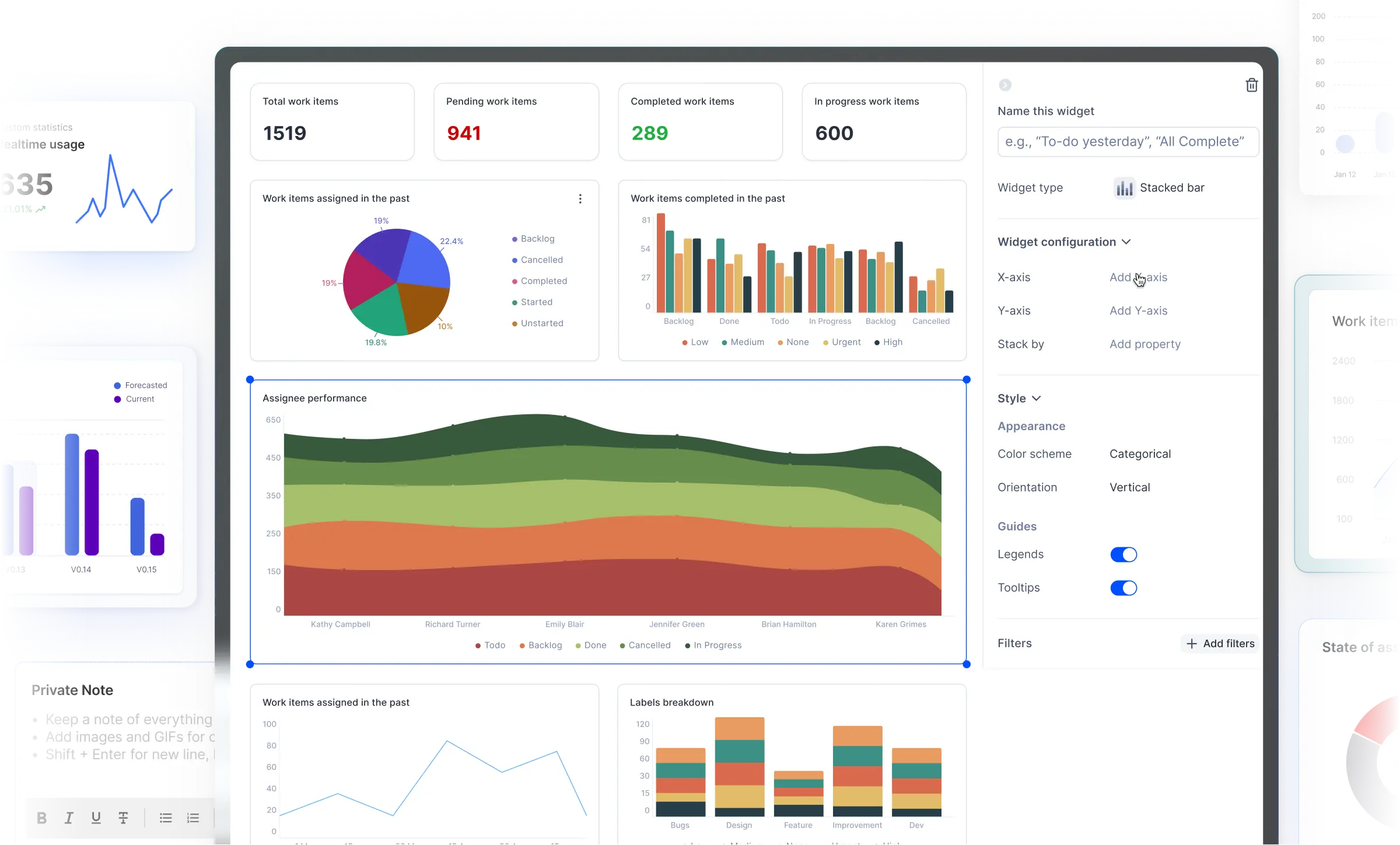1400x845 pixels.
Task: Click the Bold formatting icon
Action: [41, 818]
